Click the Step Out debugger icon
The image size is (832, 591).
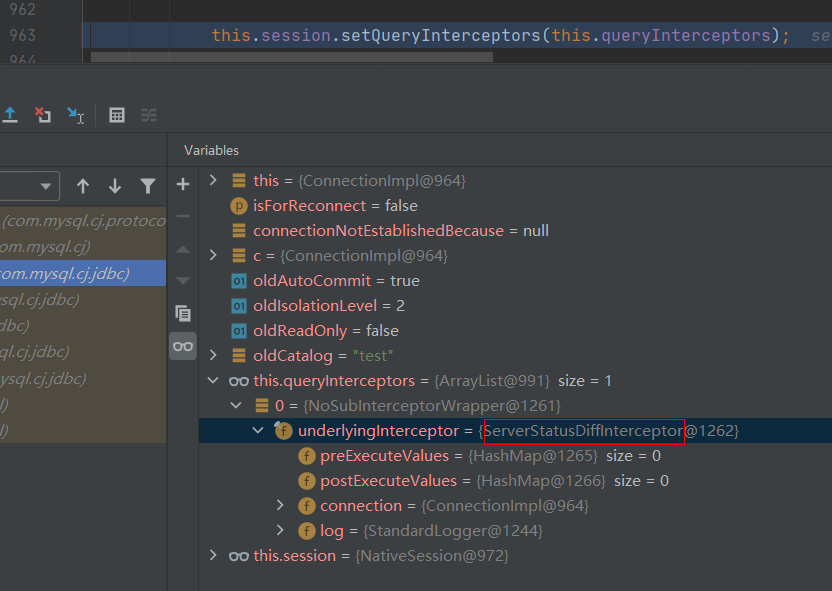click(10, 115)
